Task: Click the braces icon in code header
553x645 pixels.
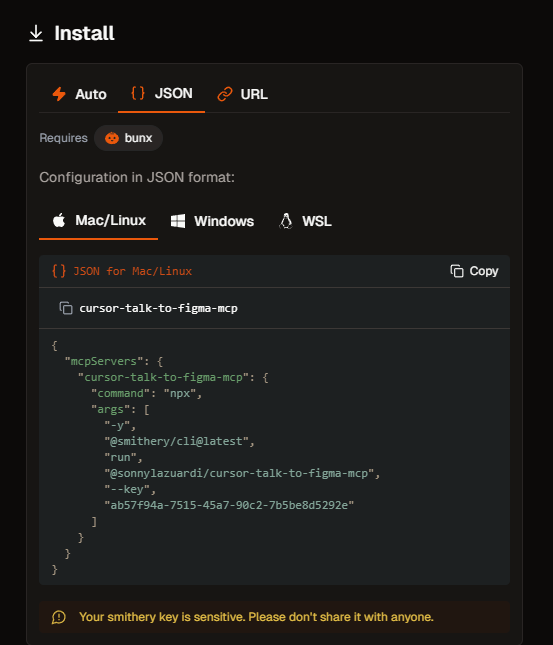Action: click(x=59, y=271)
